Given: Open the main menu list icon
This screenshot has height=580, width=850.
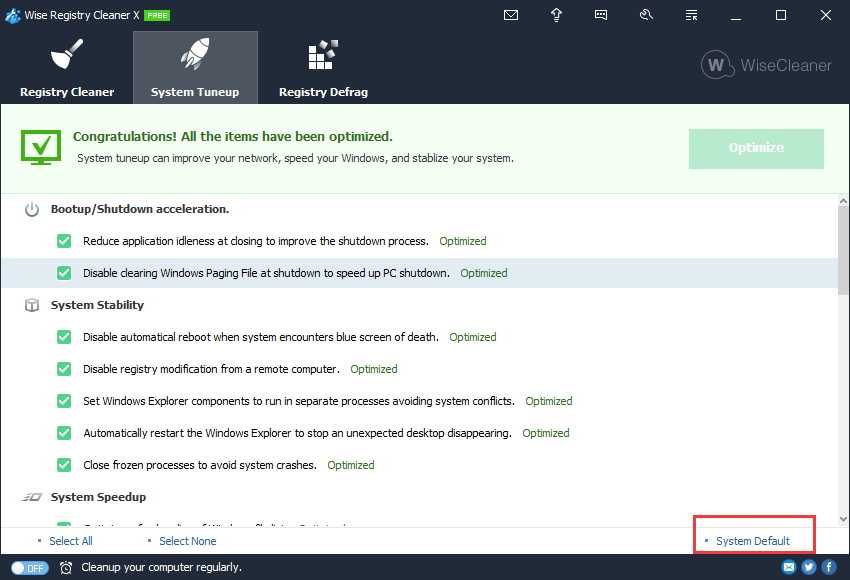Looking at the screenshot, I should click(x=691, y=15).
